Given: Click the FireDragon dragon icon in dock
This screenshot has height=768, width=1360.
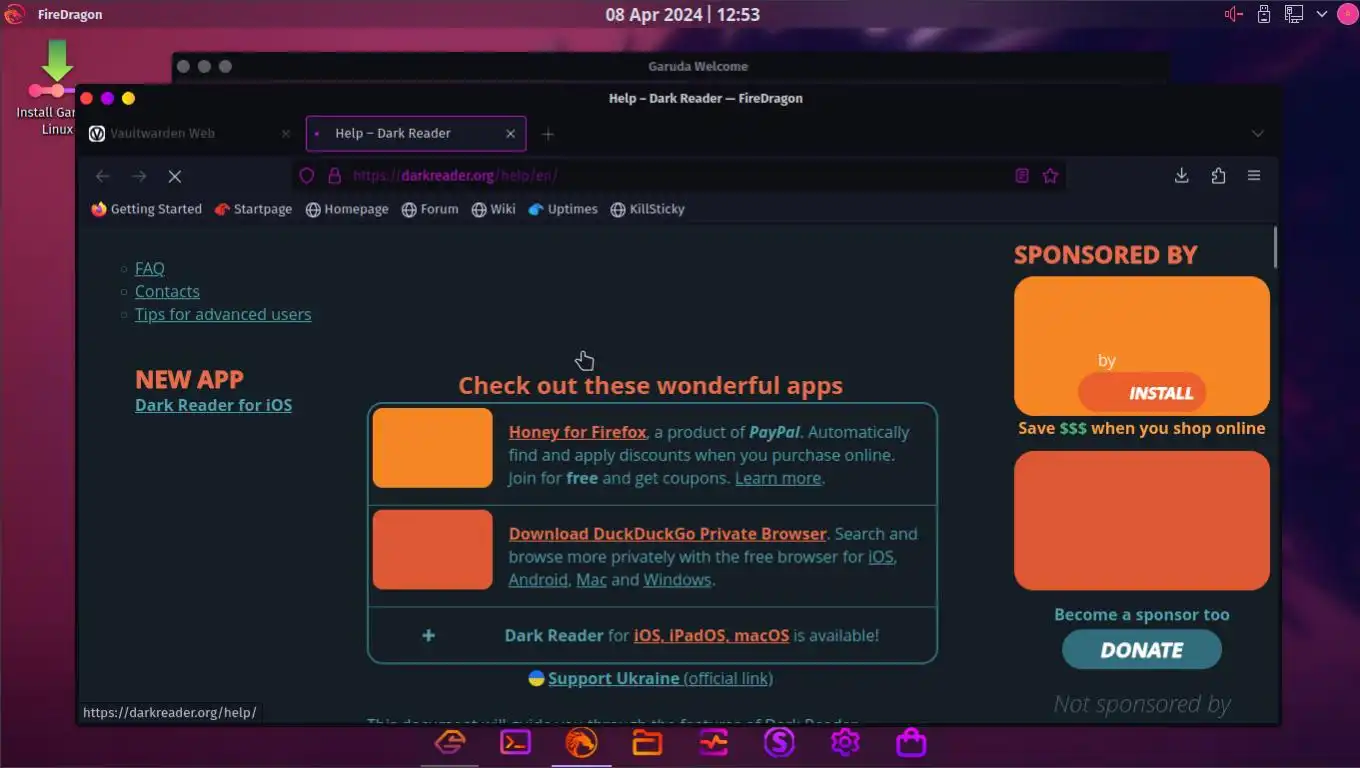Looking at the screenshot, I should pos(581,742).
